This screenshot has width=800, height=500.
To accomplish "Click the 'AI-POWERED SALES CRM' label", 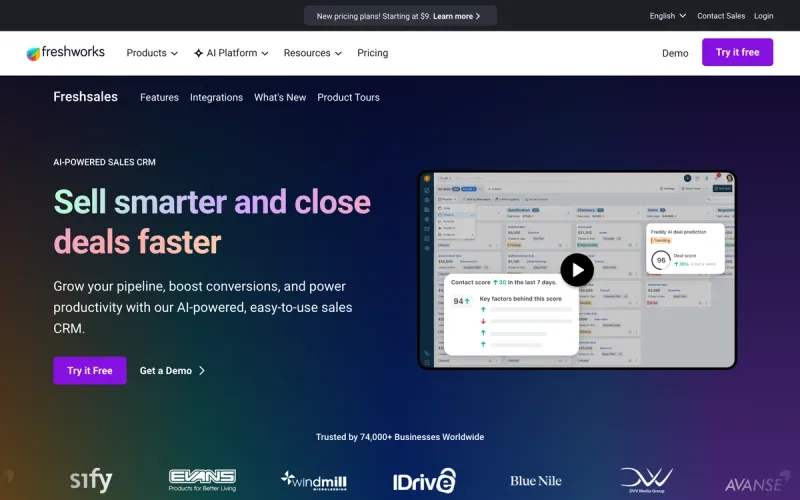I will click(x=104, y=162).
